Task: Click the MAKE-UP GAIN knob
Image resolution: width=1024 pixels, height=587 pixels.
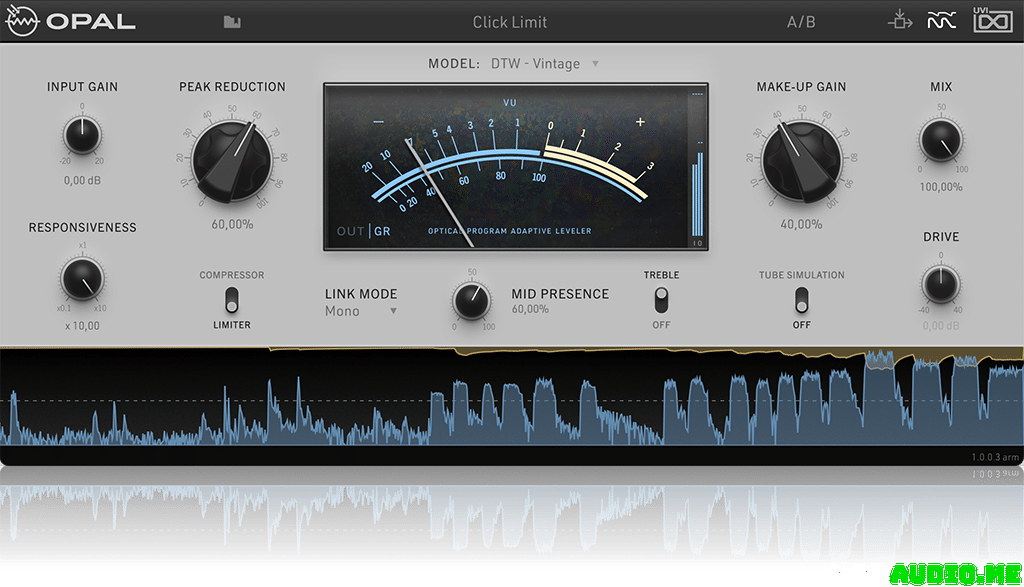Action: [x=801, y=161]
